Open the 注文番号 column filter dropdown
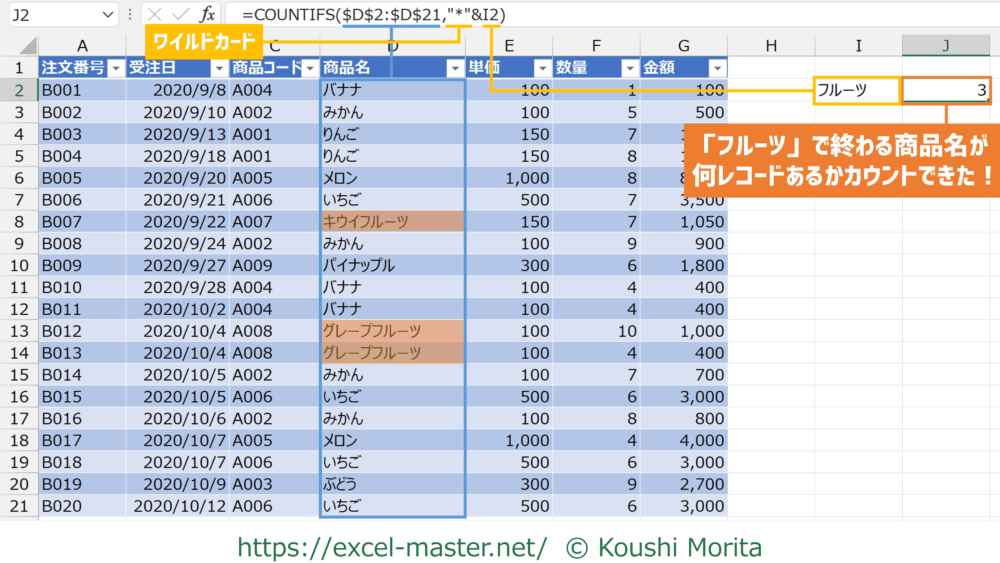 [116, 68]
